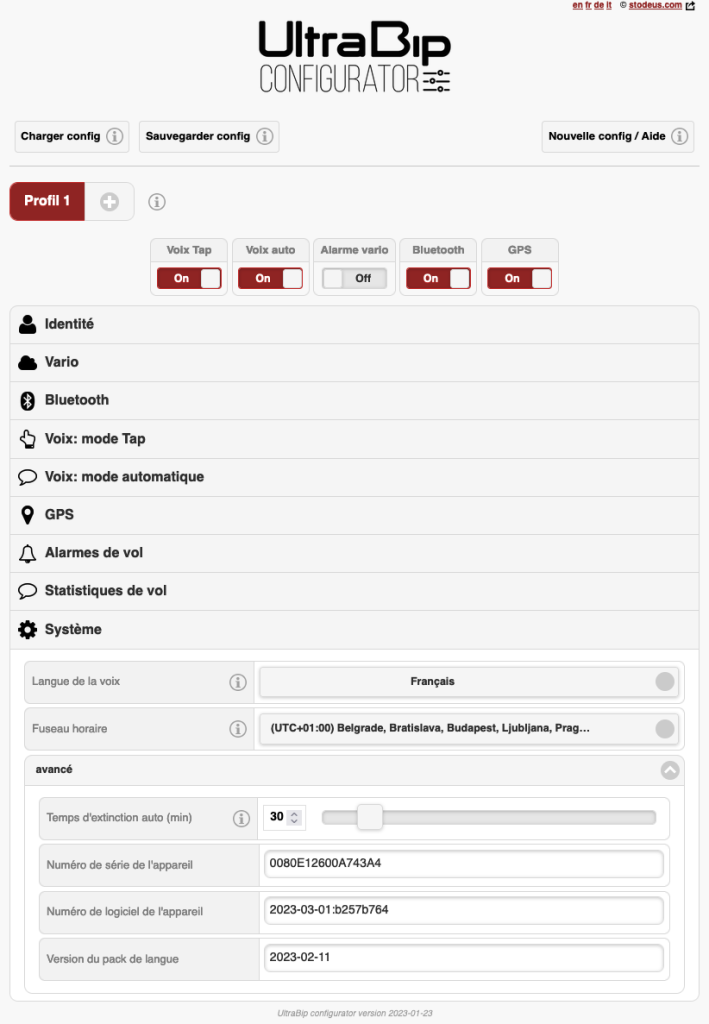
Task: Click info icon for Fuseau horaire
Action: tap(238, 729)
